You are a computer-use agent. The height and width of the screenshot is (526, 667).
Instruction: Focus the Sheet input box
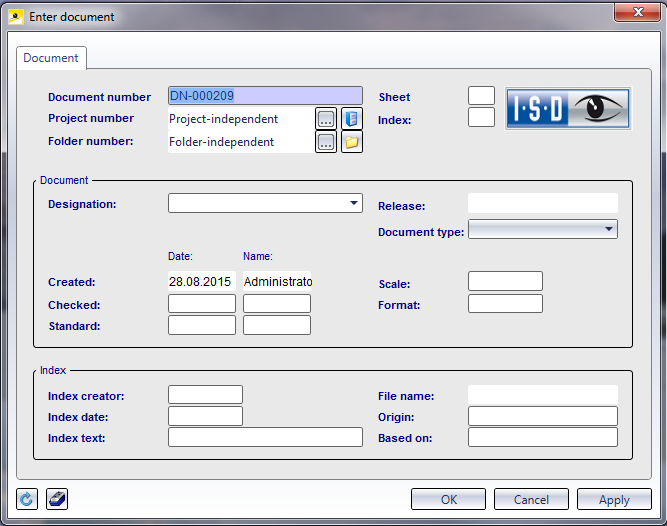481,96
